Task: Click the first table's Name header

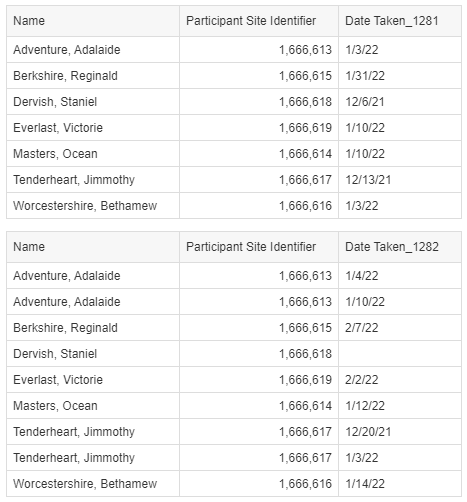Action: (x=93, y=21)
